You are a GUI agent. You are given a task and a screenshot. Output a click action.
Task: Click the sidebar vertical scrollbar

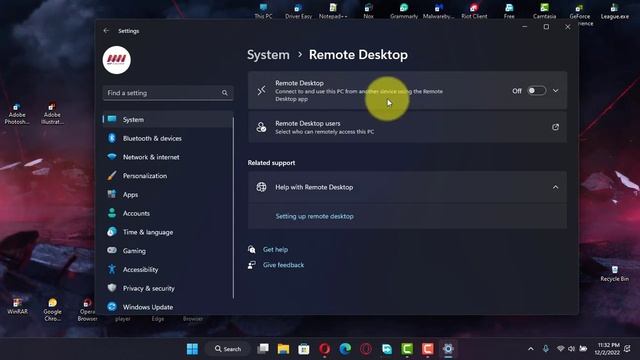click(x=233, y=208)
